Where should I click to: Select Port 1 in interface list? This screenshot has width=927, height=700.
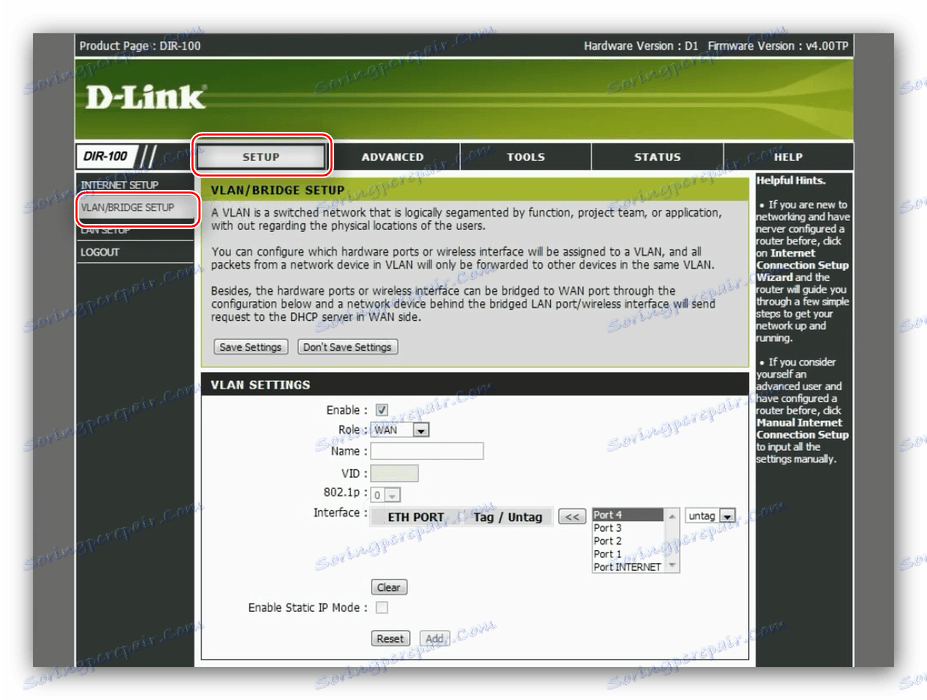click(628, 554)
